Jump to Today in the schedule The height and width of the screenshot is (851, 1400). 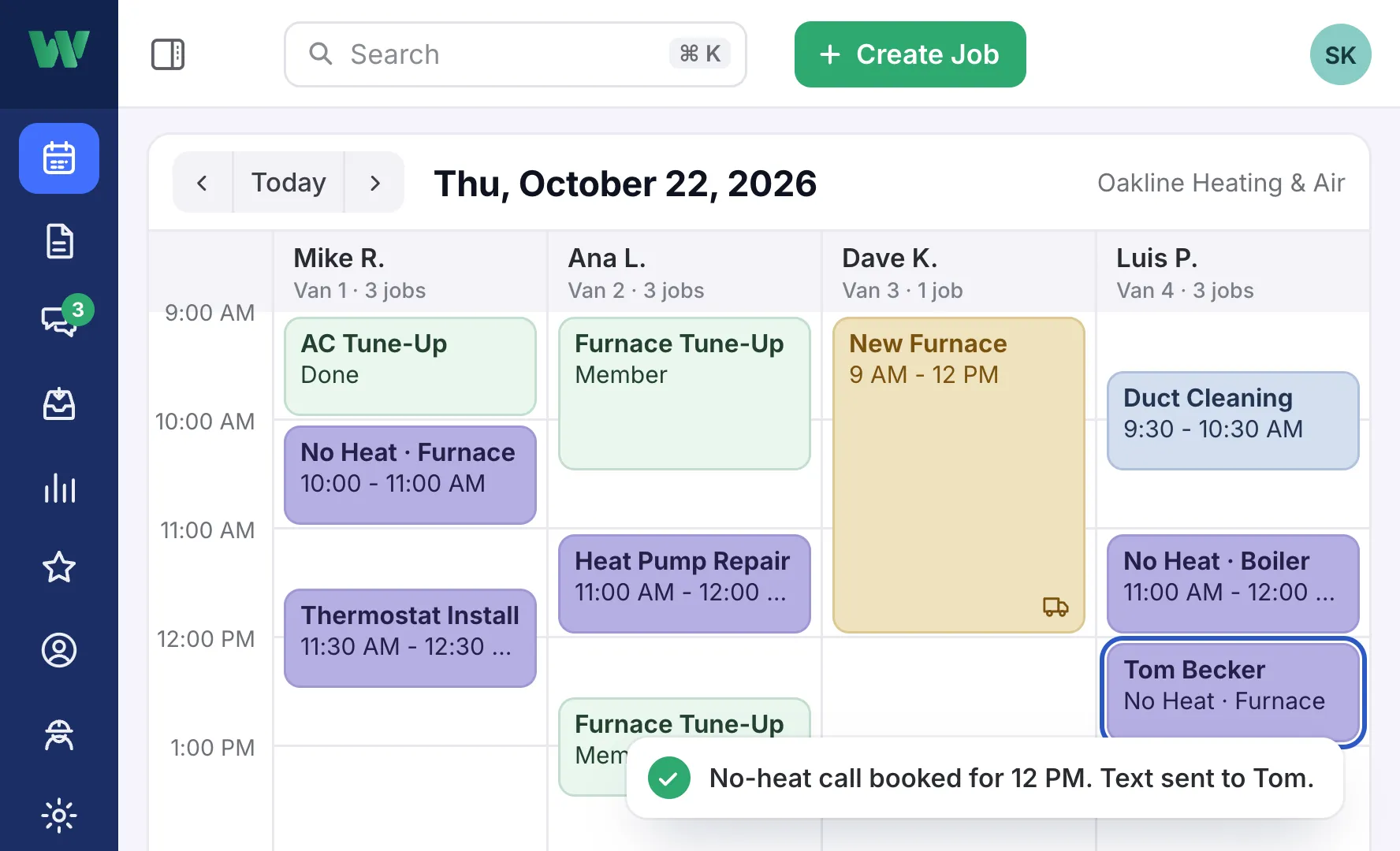coord(289,183)
